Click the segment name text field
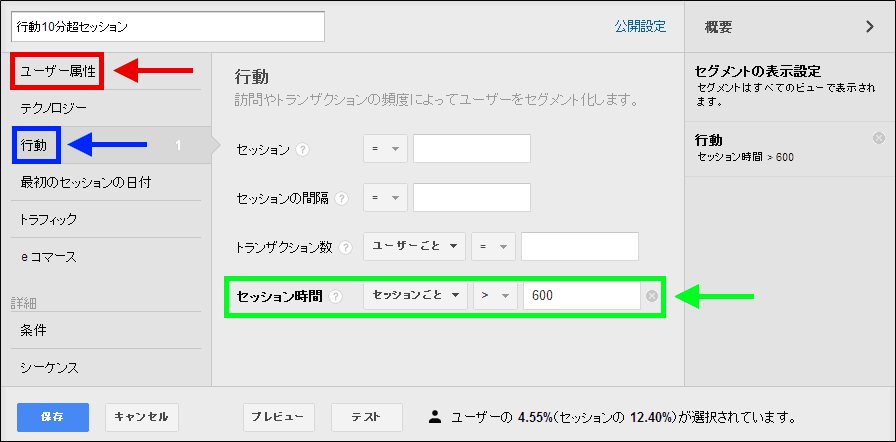The width and height of the screenshot is (896, 442). [168, 27]
